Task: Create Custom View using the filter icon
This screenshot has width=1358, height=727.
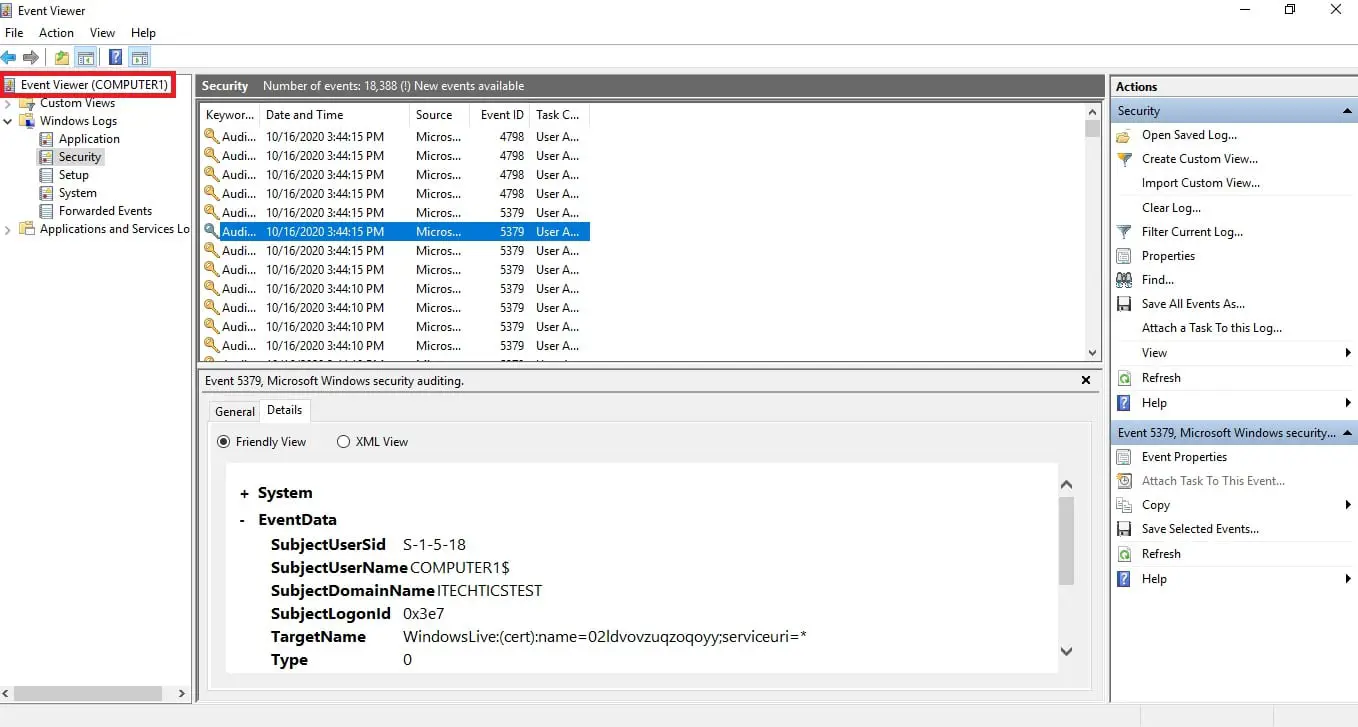Action: 1200,159
